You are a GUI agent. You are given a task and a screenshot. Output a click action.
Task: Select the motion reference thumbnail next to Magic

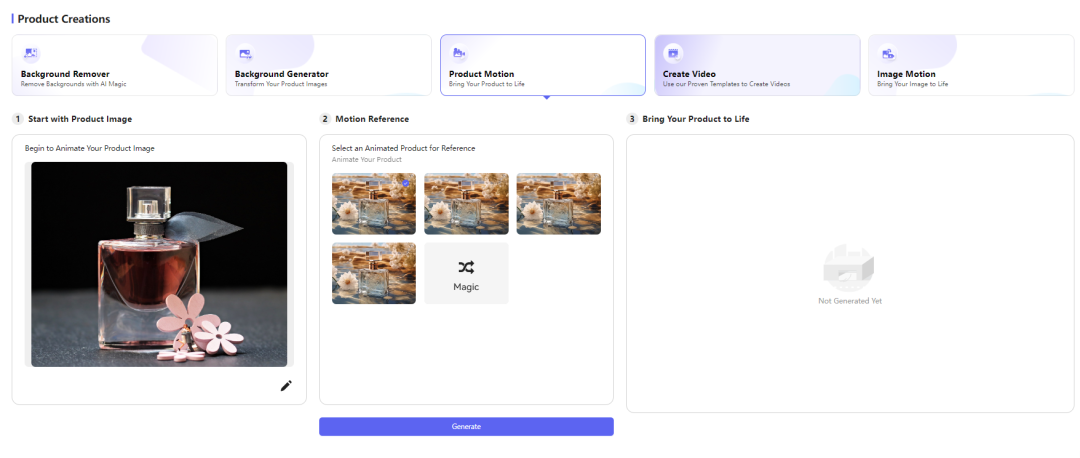pos(374,273)
